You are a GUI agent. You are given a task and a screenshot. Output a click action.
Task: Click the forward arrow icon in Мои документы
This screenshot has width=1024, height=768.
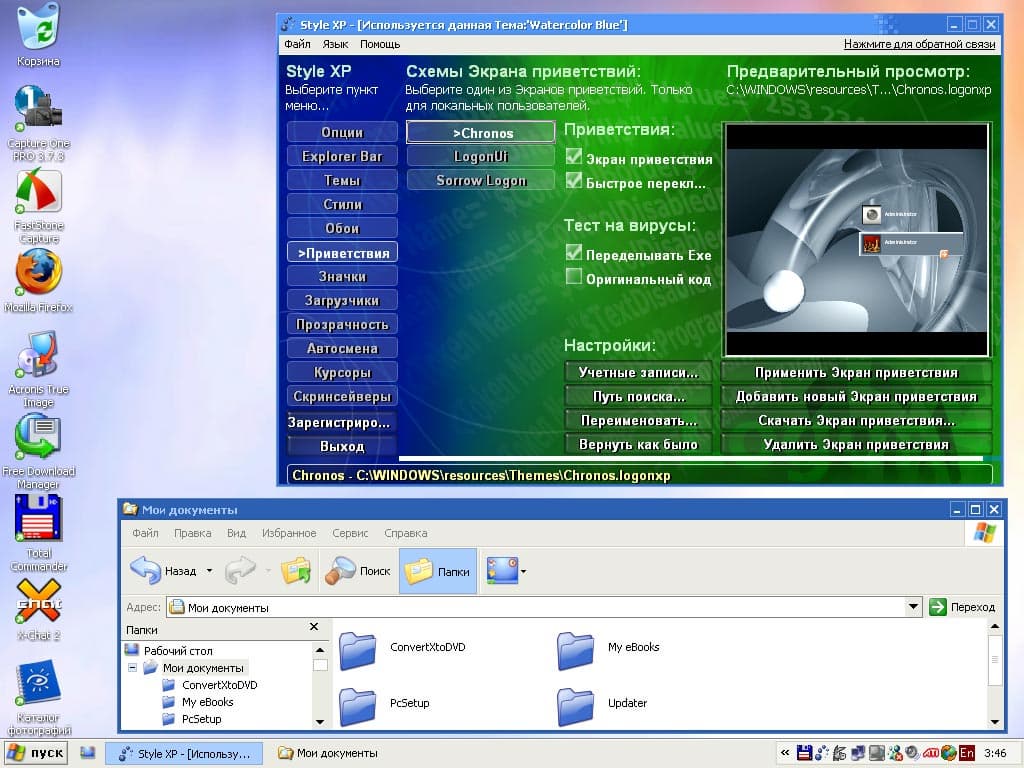tap(240, 570)
